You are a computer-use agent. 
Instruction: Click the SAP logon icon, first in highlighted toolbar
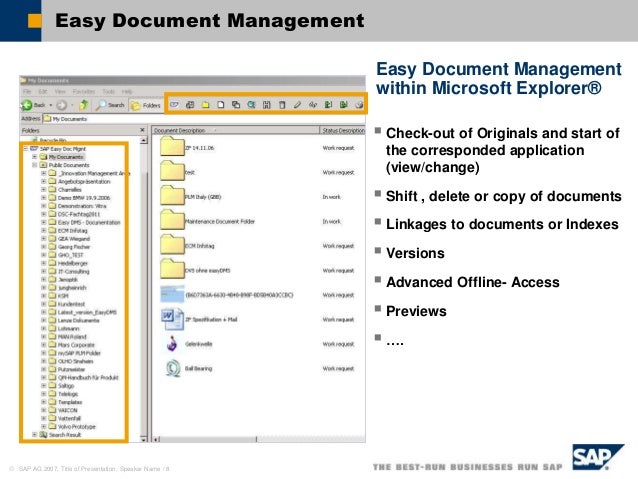point(174,105)
